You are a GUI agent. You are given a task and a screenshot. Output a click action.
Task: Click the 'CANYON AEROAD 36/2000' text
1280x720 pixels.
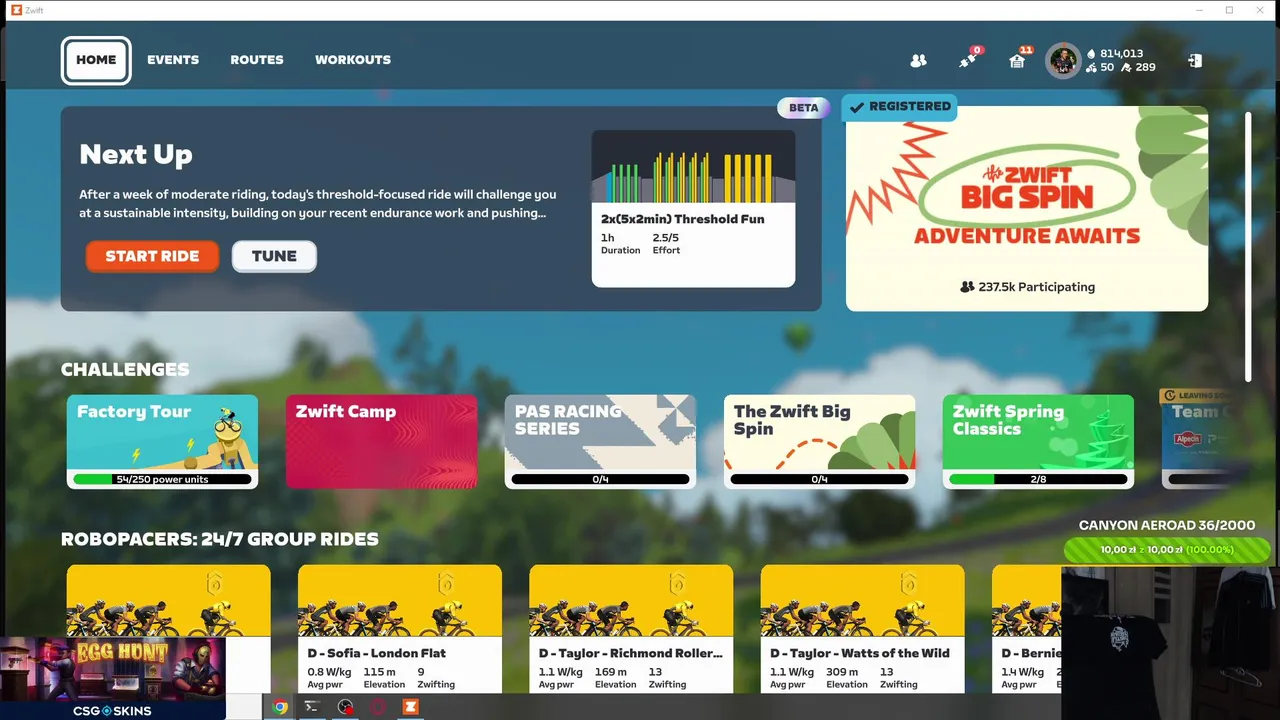click(1166, 526)
